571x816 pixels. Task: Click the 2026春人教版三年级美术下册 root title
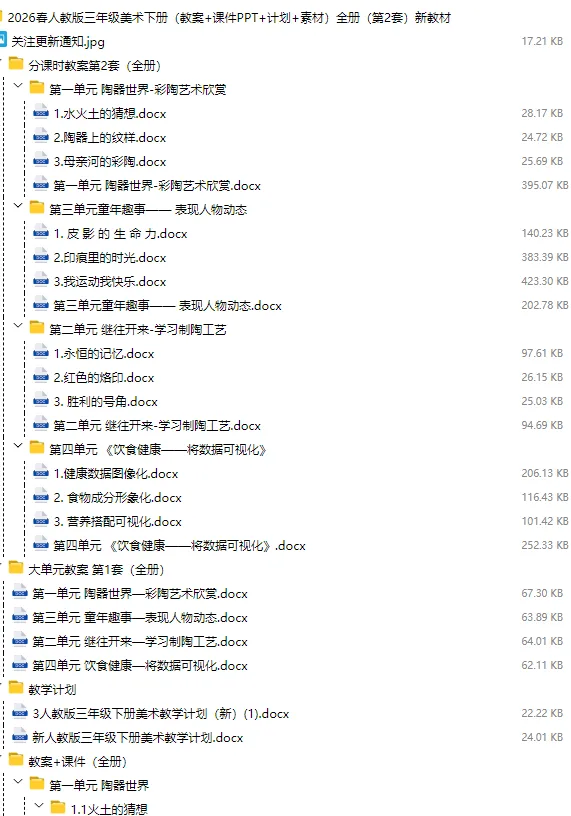[x=229, y=18]
